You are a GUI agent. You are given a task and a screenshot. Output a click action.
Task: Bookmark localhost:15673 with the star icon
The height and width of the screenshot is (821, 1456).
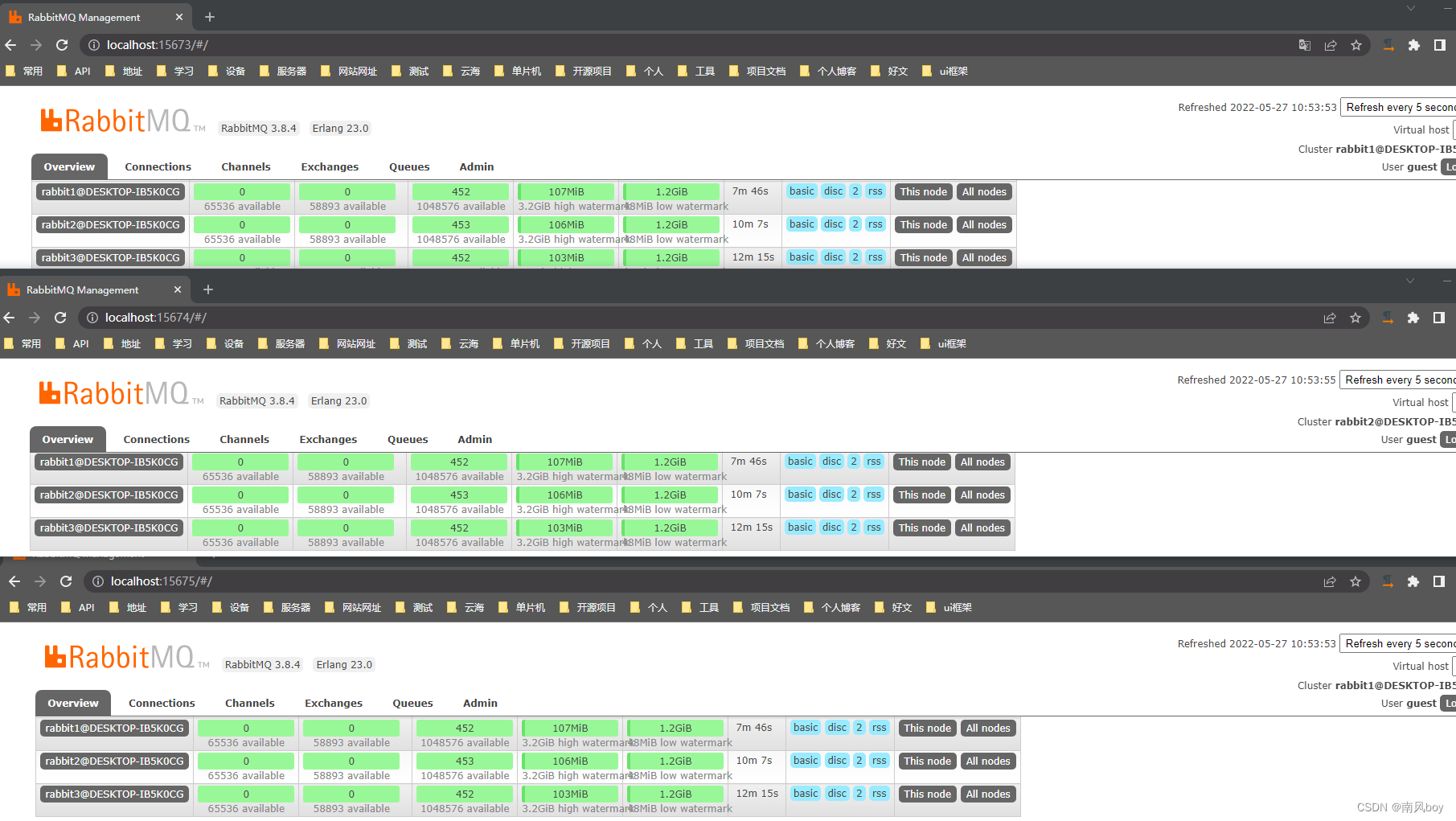1356,45
